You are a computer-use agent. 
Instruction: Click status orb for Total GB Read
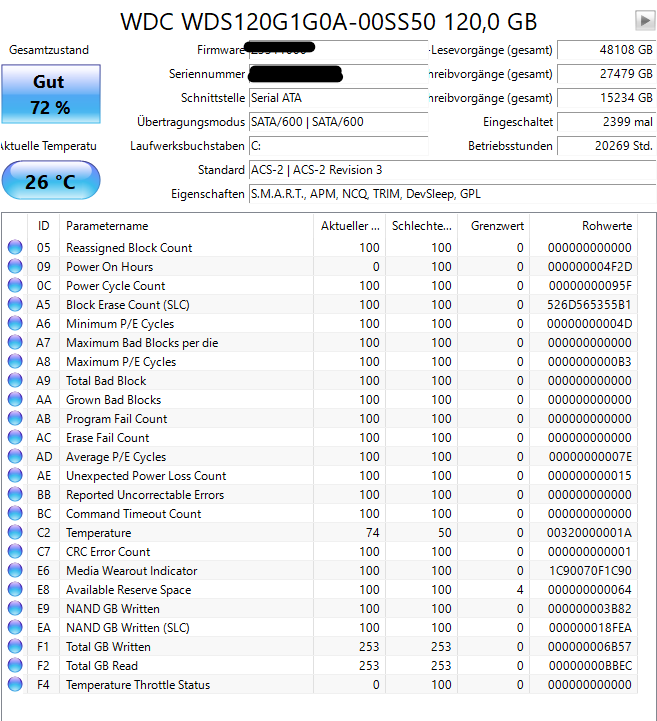(15, 665)
